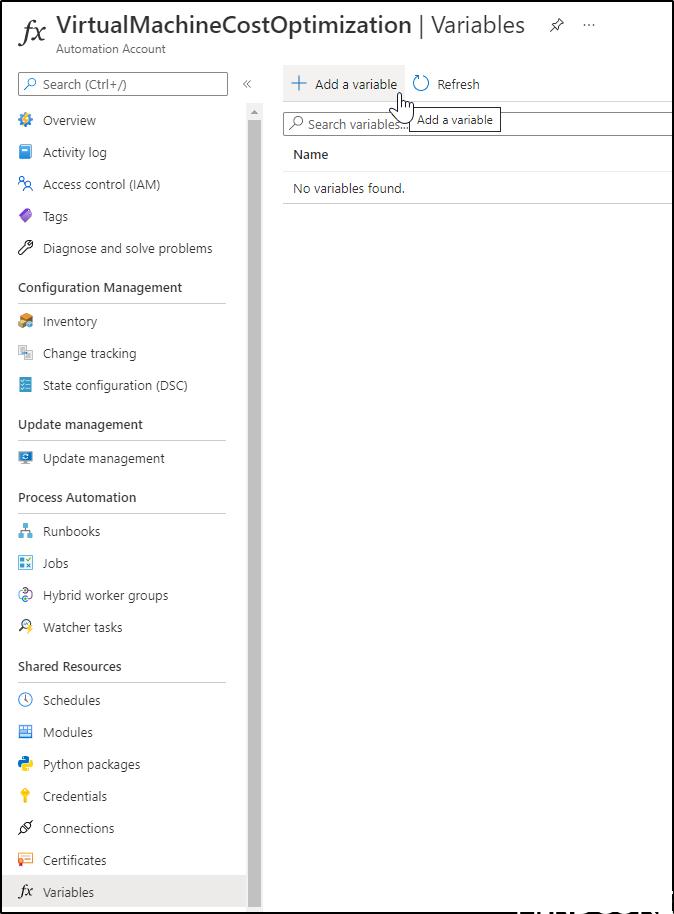Collapse the sidebar with double chevron
Screen dimensions: 674x914
coord(247,84)
